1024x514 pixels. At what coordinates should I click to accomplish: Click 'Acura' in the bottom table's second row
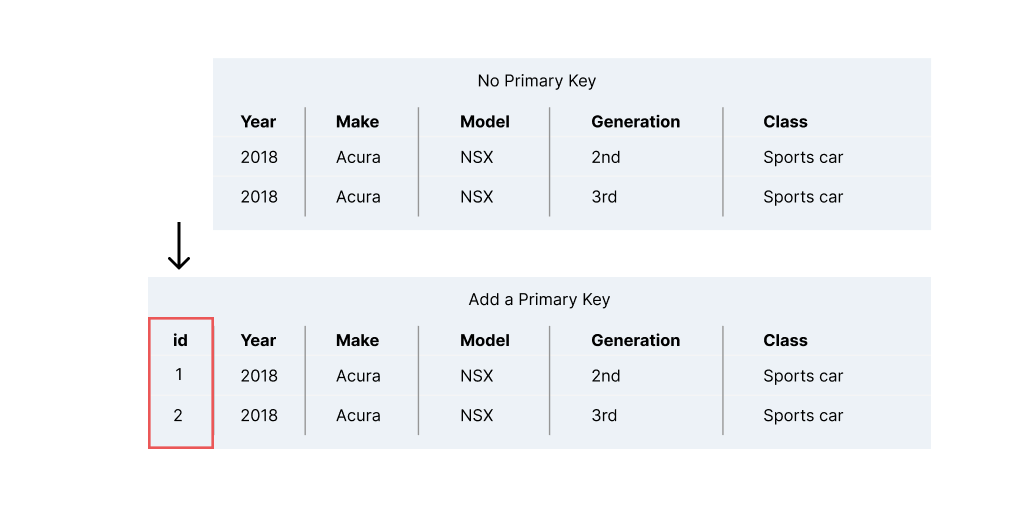click(358, 416)
